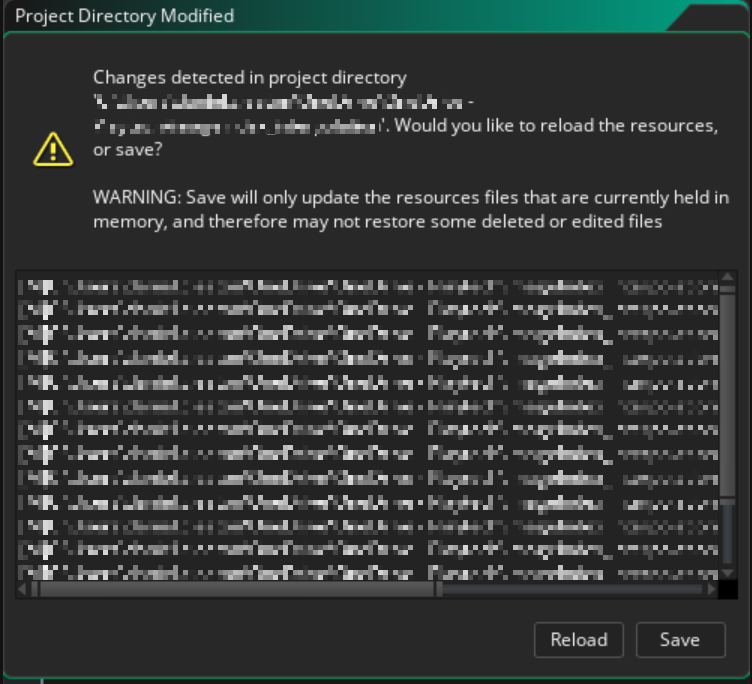The width and height of the screenshot is (752, 684).
Task: Click the horizontal scrollbar thumb
Action: 236,590
